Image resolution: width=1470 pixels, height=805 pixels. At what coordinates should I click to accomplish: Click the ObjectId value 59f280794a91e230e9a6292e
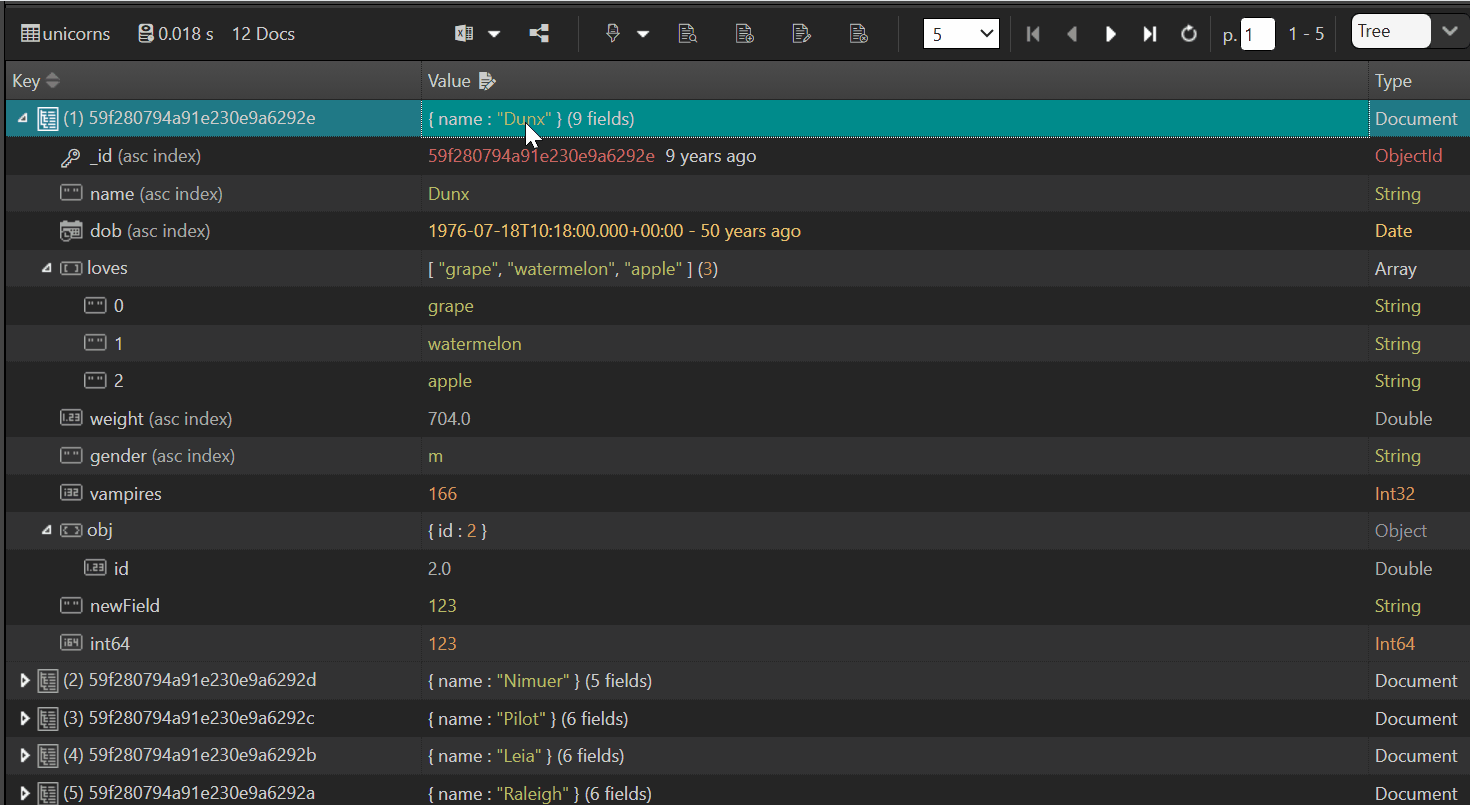(x=541, y=156)
